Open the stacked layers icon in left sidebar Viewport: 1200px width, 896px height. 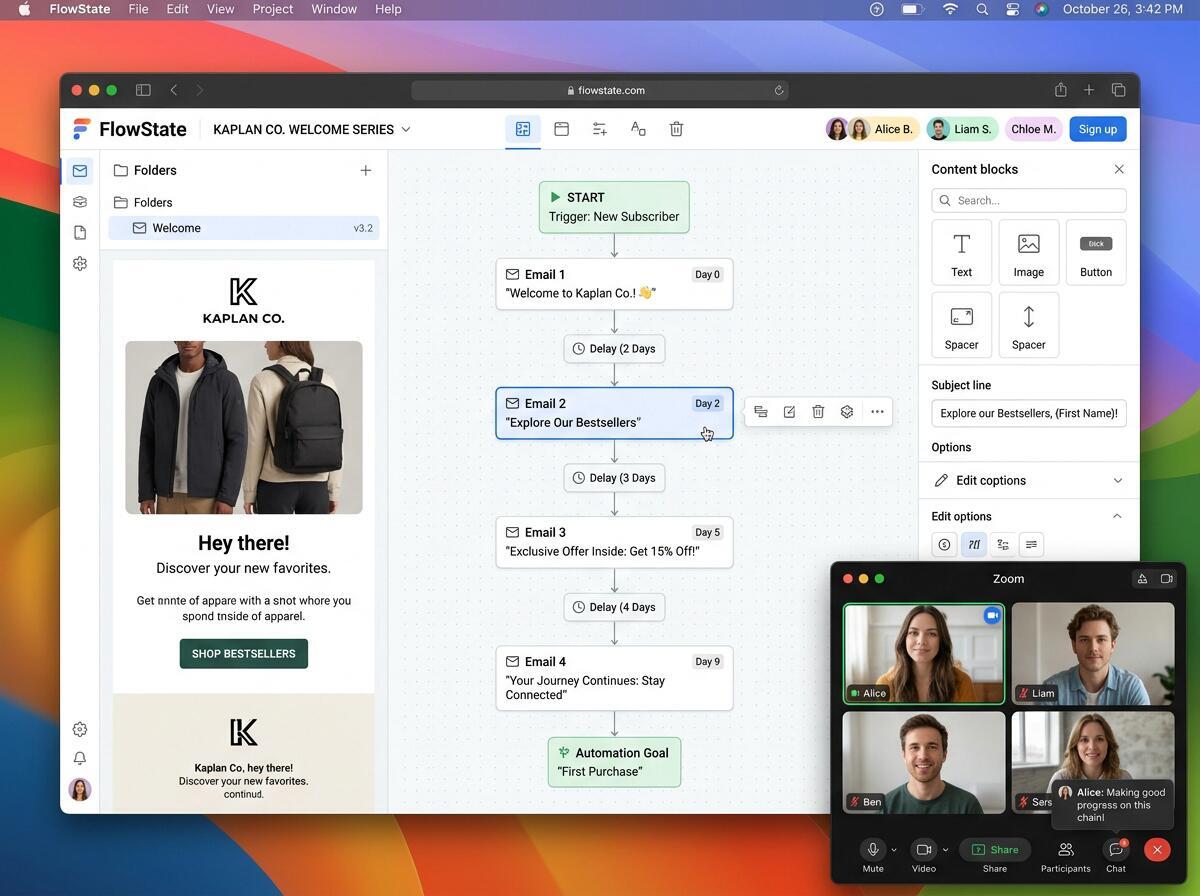[x=80, y=202]
